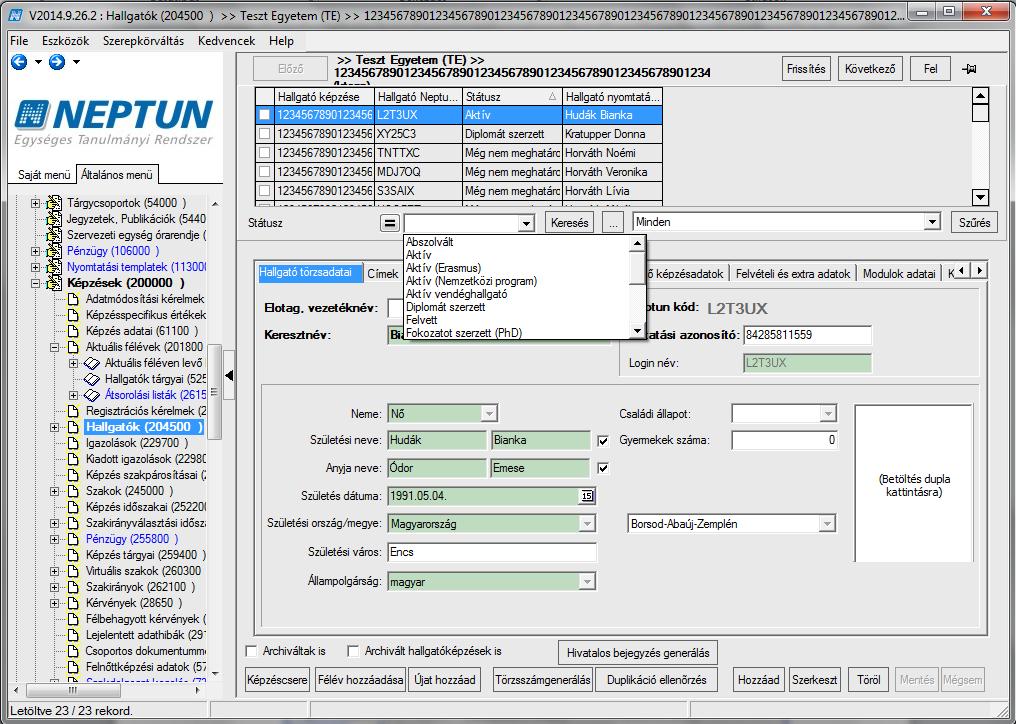Open the Állampolgárság dropdown
Screen dimensions: 1016x724
click(587, 581)
